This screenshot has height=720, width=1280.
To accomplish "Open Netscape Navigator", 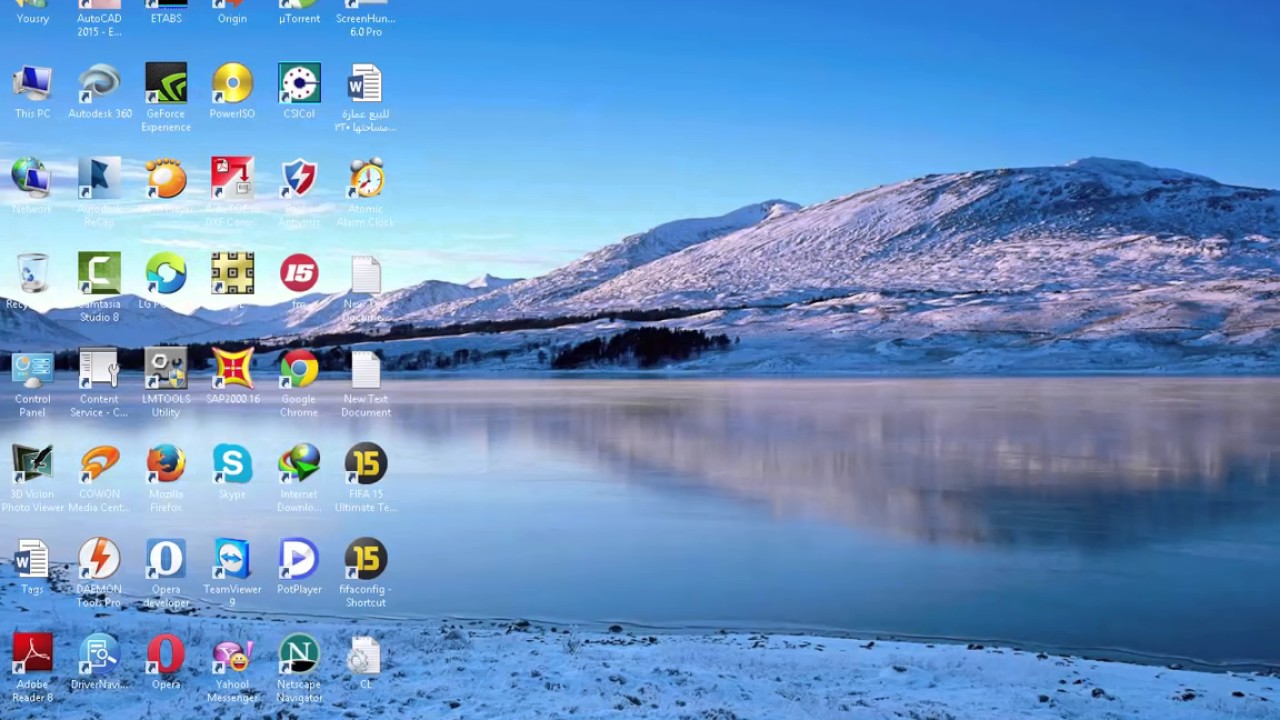I will 299,668.
